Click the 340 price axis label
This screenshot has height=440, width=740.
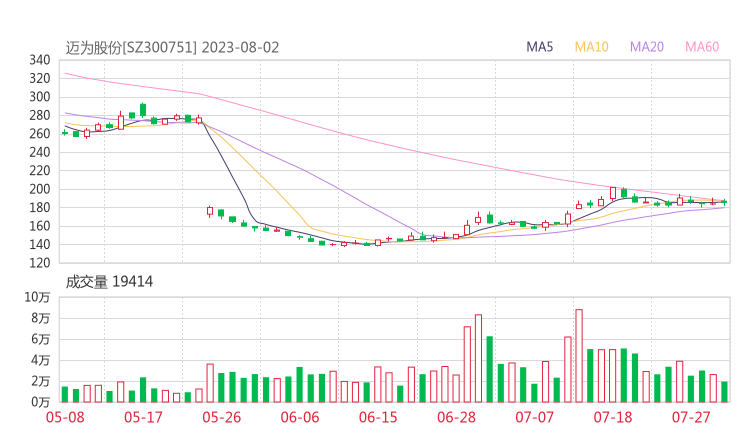40,60
